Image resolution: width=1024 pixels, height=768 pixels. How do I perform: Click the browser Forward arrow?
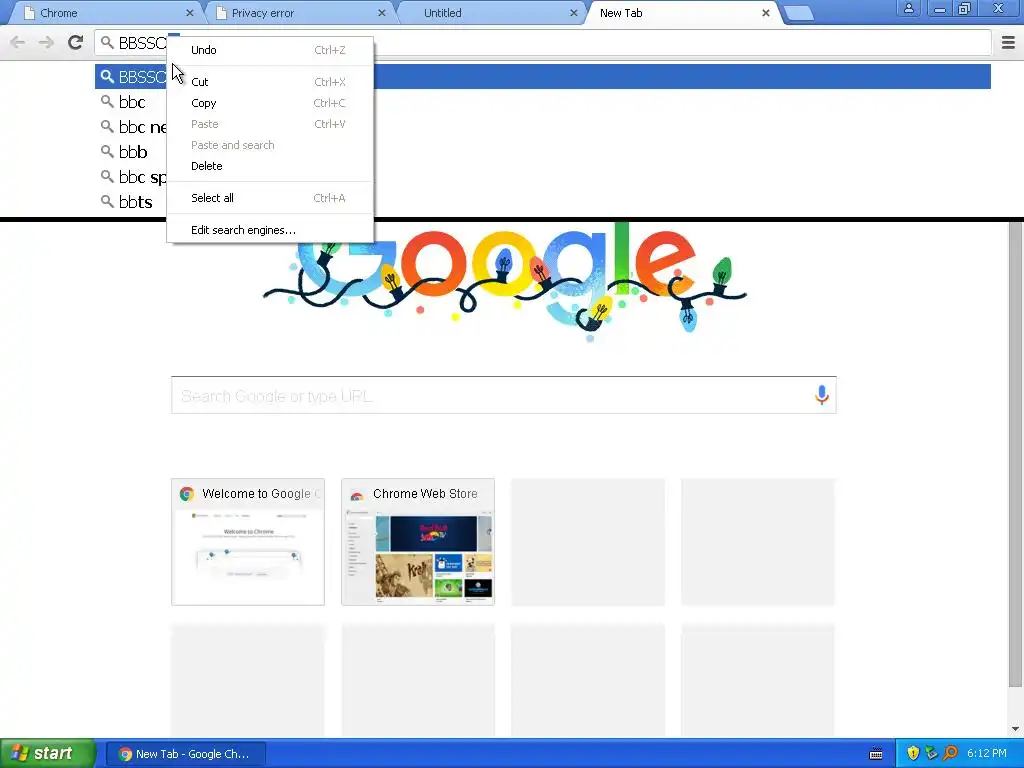(46, 42)
